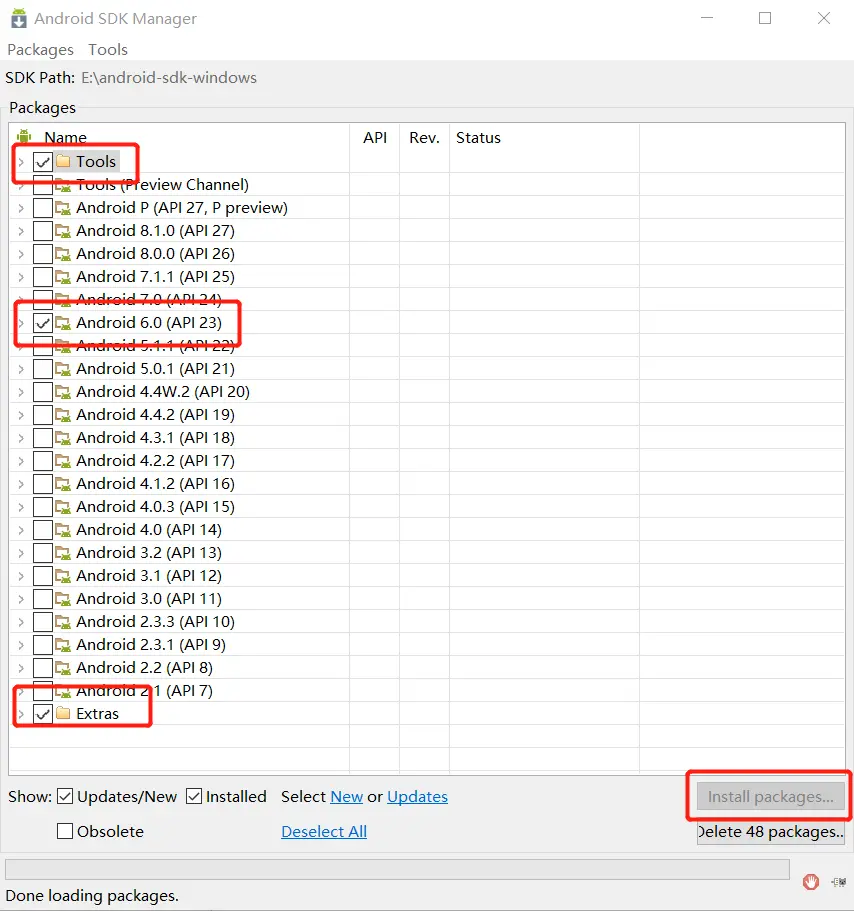
Task: Select the Android 4.3.1 (API 18) row text
Action: tap(155, 437)
